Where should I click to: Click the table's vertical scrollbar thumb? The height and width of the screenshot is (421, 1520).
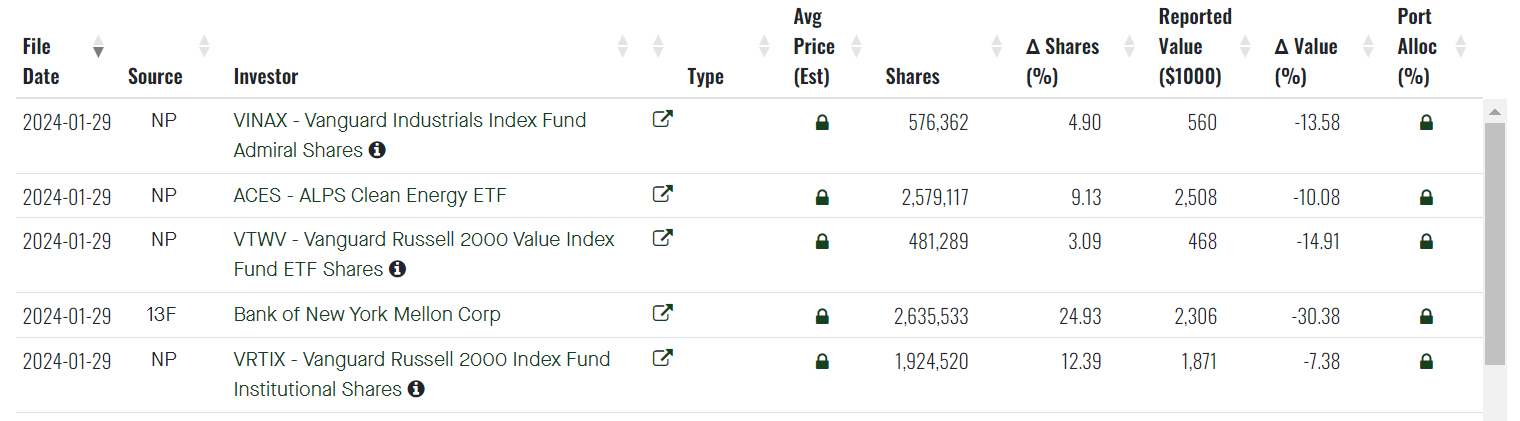point(1494,243)
